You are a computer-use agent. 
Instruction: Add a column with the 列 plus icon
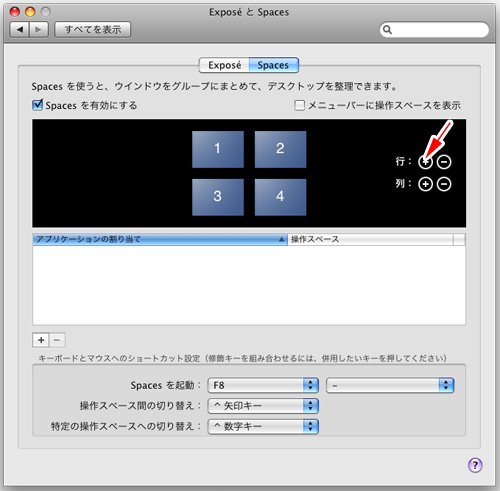point(426,184)
